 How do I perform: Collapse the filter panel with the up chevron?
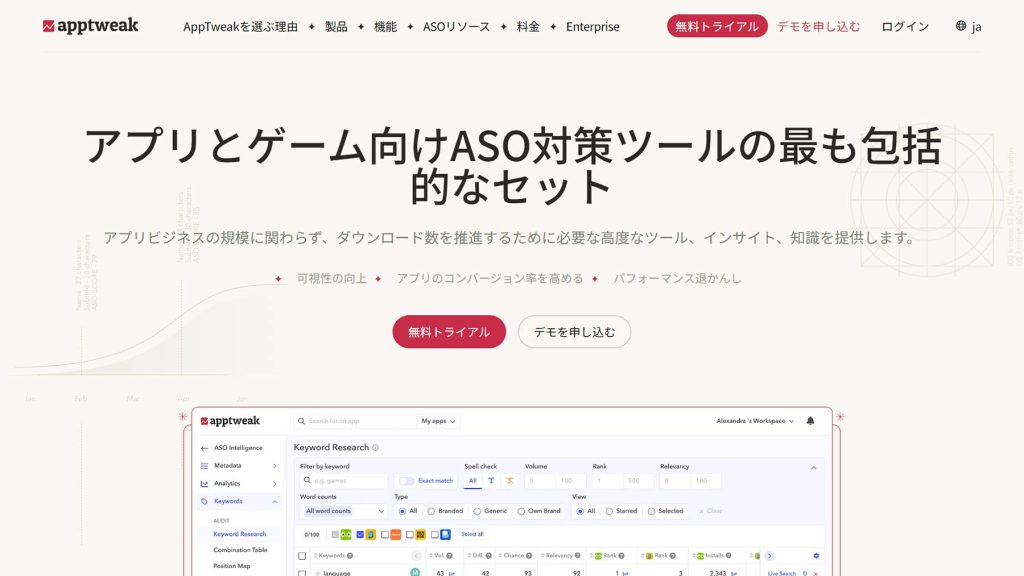click(814, 468)
